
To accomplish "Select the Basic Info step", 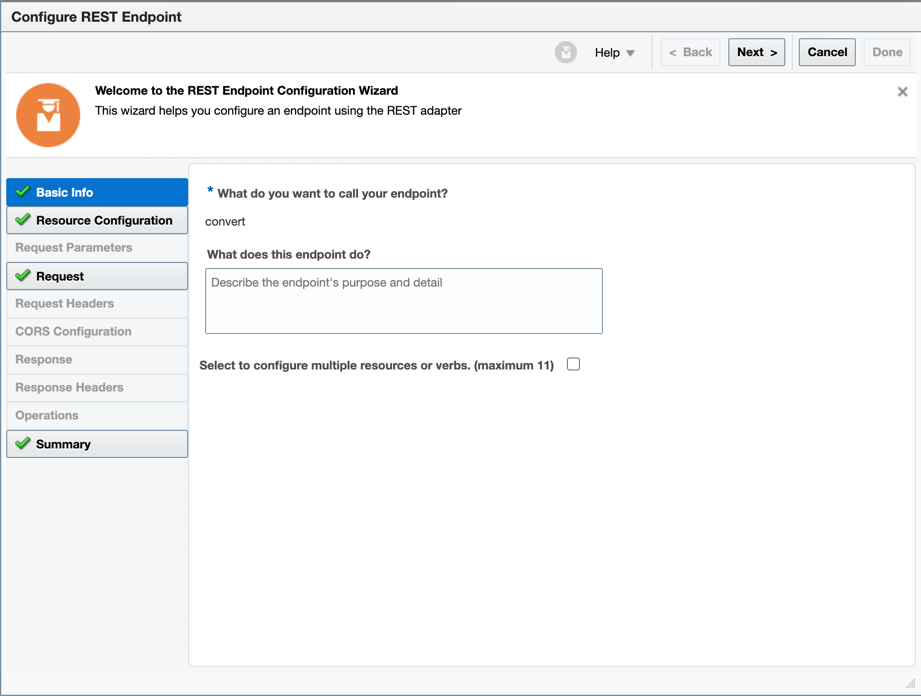I will [x=75, y=192].
